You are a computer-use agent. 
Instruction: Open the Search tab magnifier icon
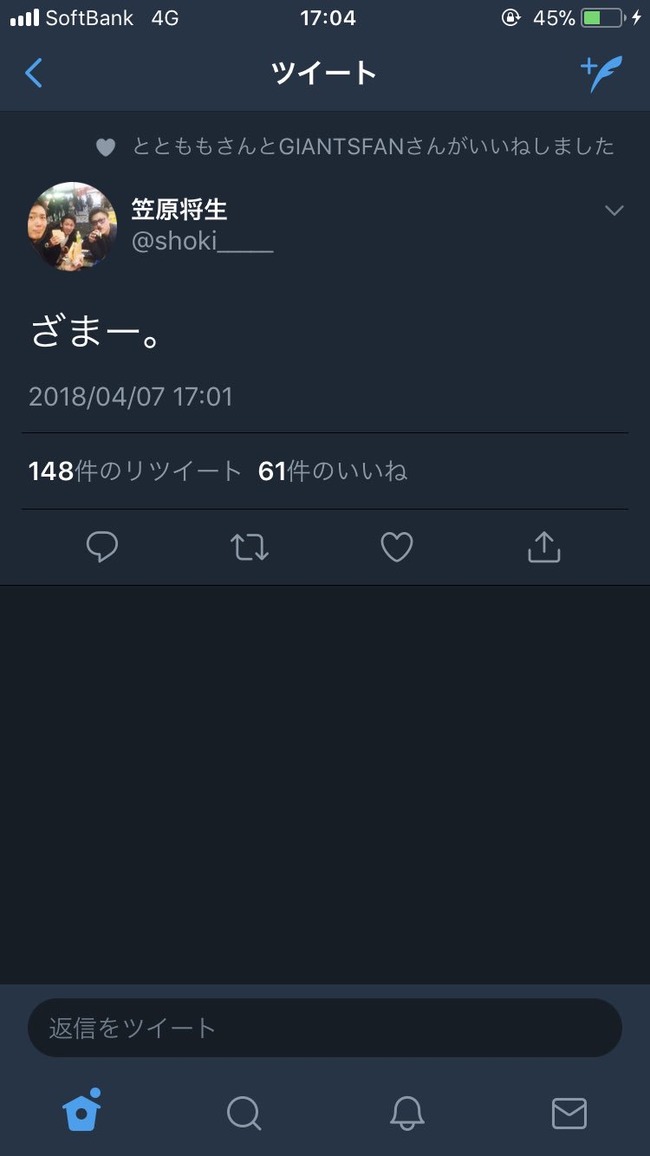[x=244, y=1113]
